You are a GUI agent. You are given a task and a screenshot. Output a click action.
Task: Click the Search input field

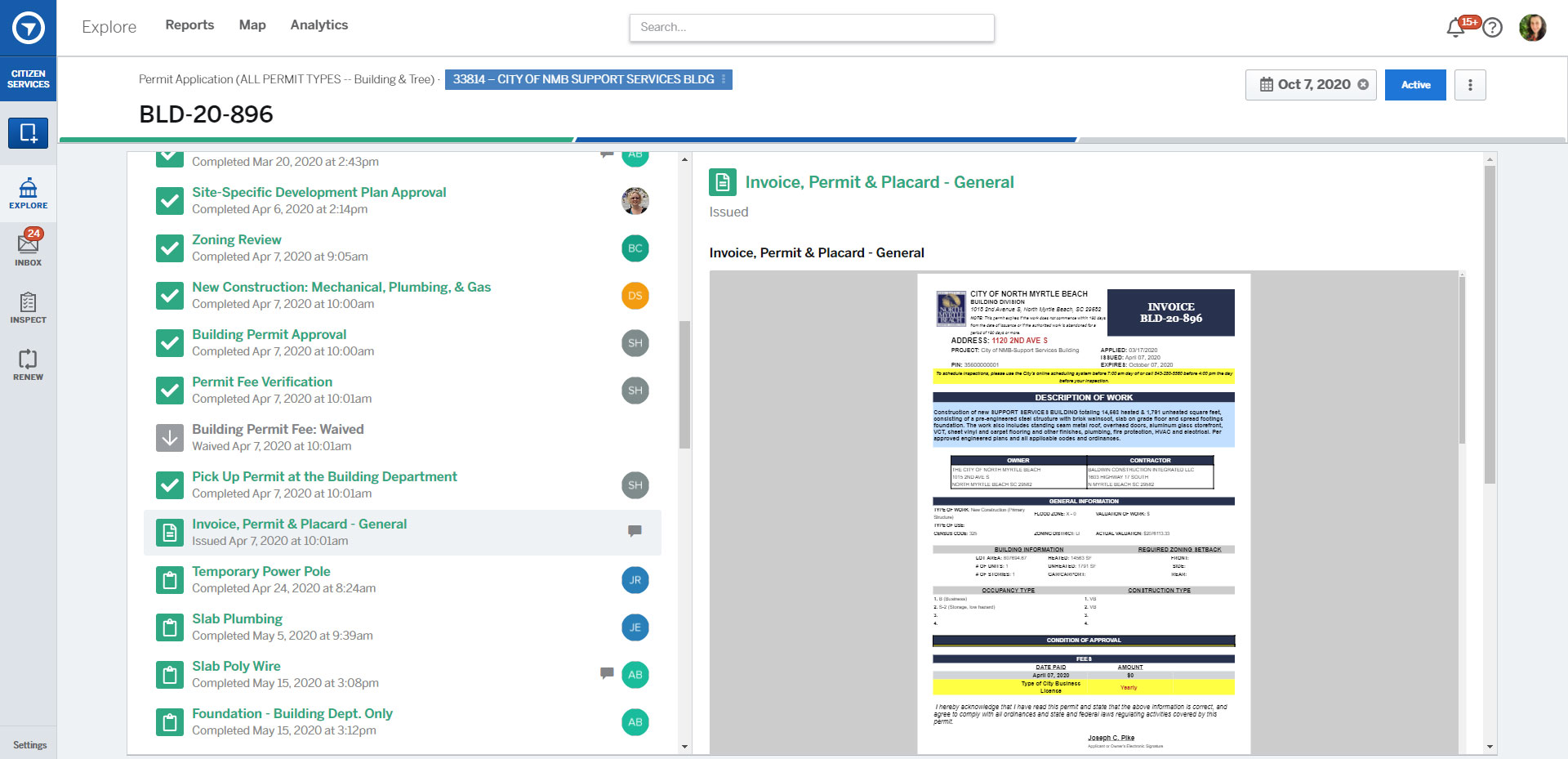click(812, 28)
